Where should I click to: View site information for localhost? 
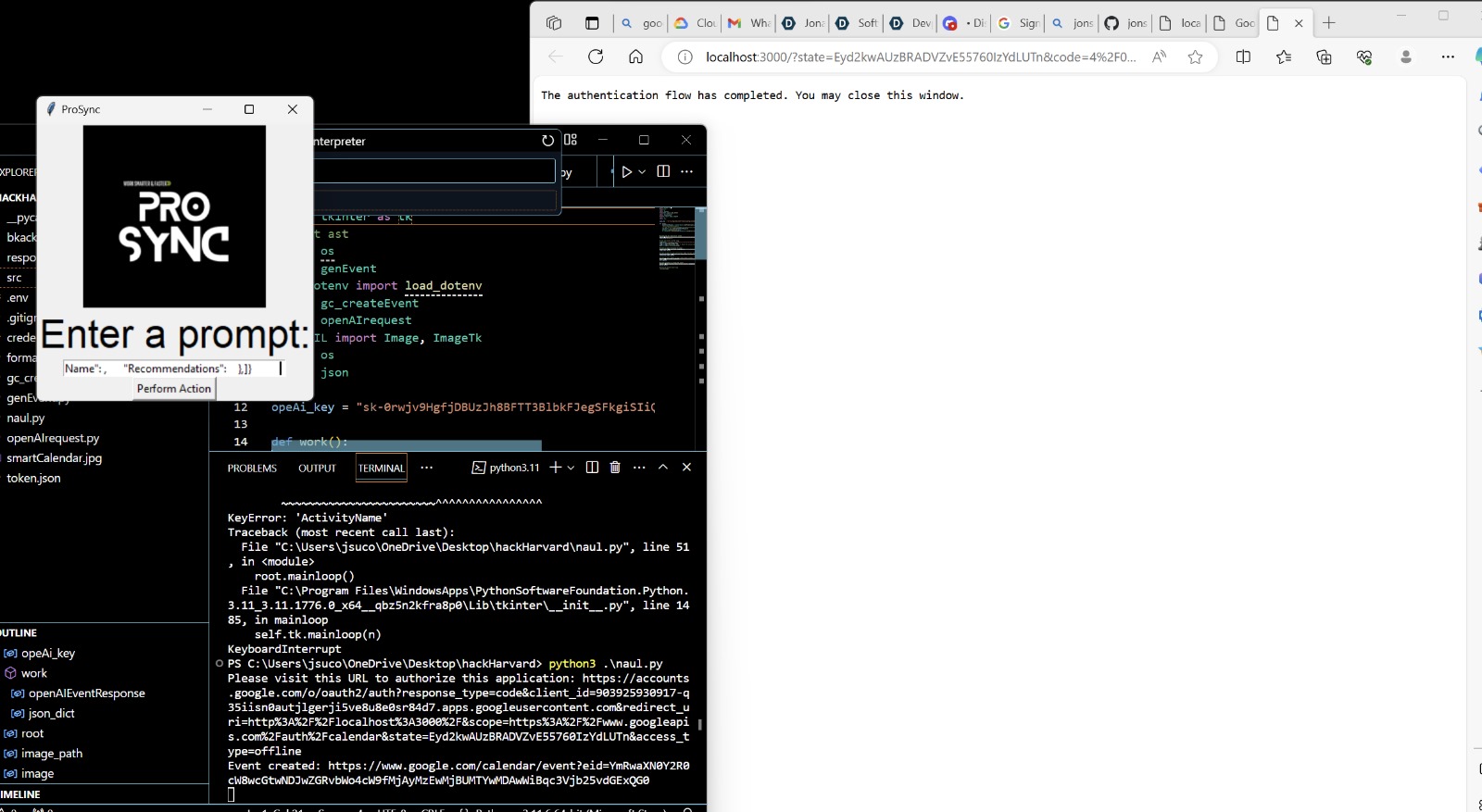(684, 57)
